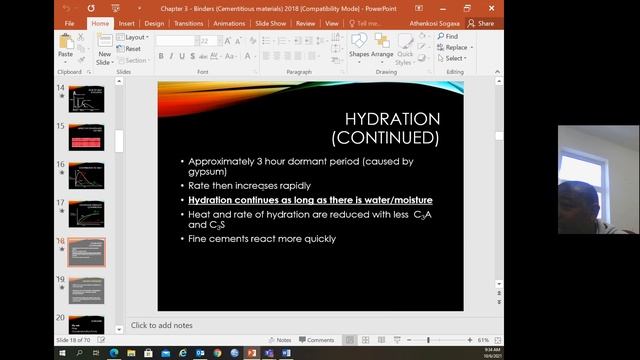Image resolution: width=640 pixels, height=360 pixels.
Task: Select slide 19 thumbnail
Action: pos(86,290)
